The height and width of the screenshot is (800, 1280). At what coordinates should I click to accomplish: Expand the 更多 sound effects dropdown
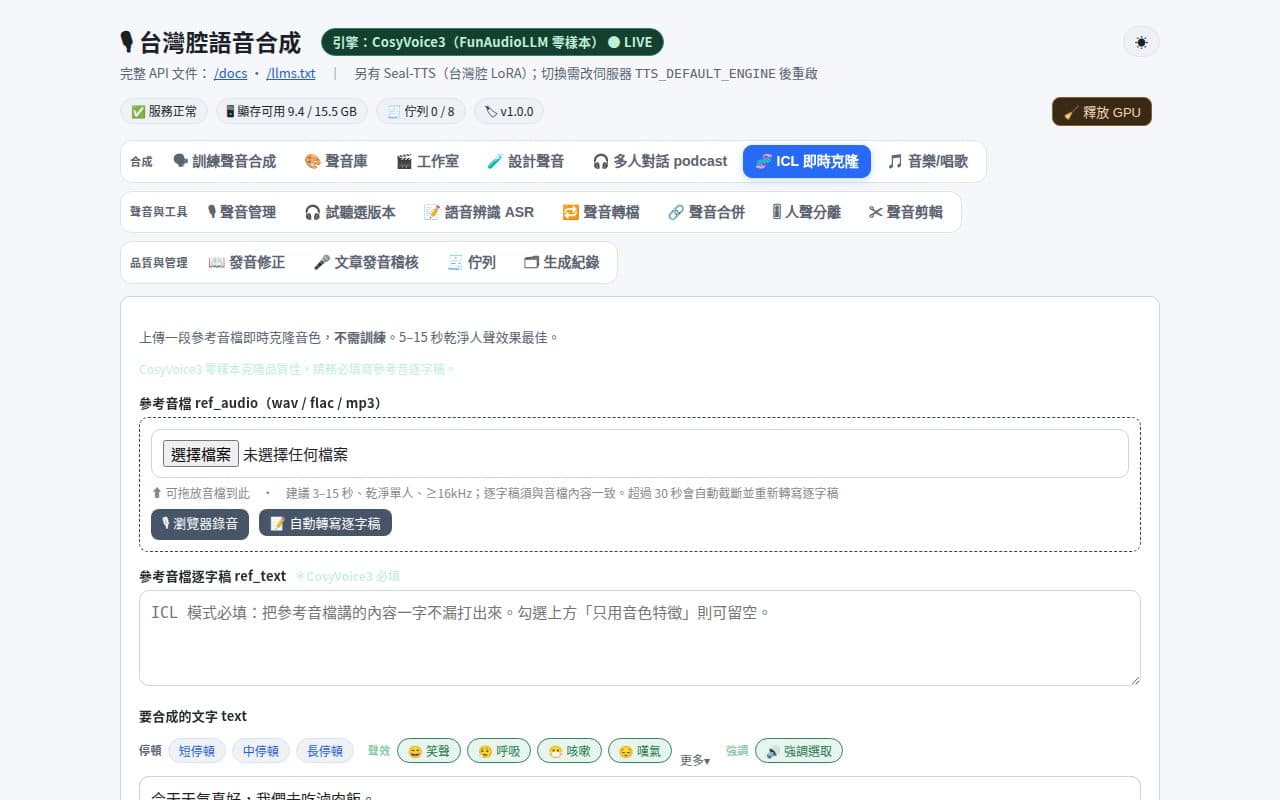click(695, 760)
